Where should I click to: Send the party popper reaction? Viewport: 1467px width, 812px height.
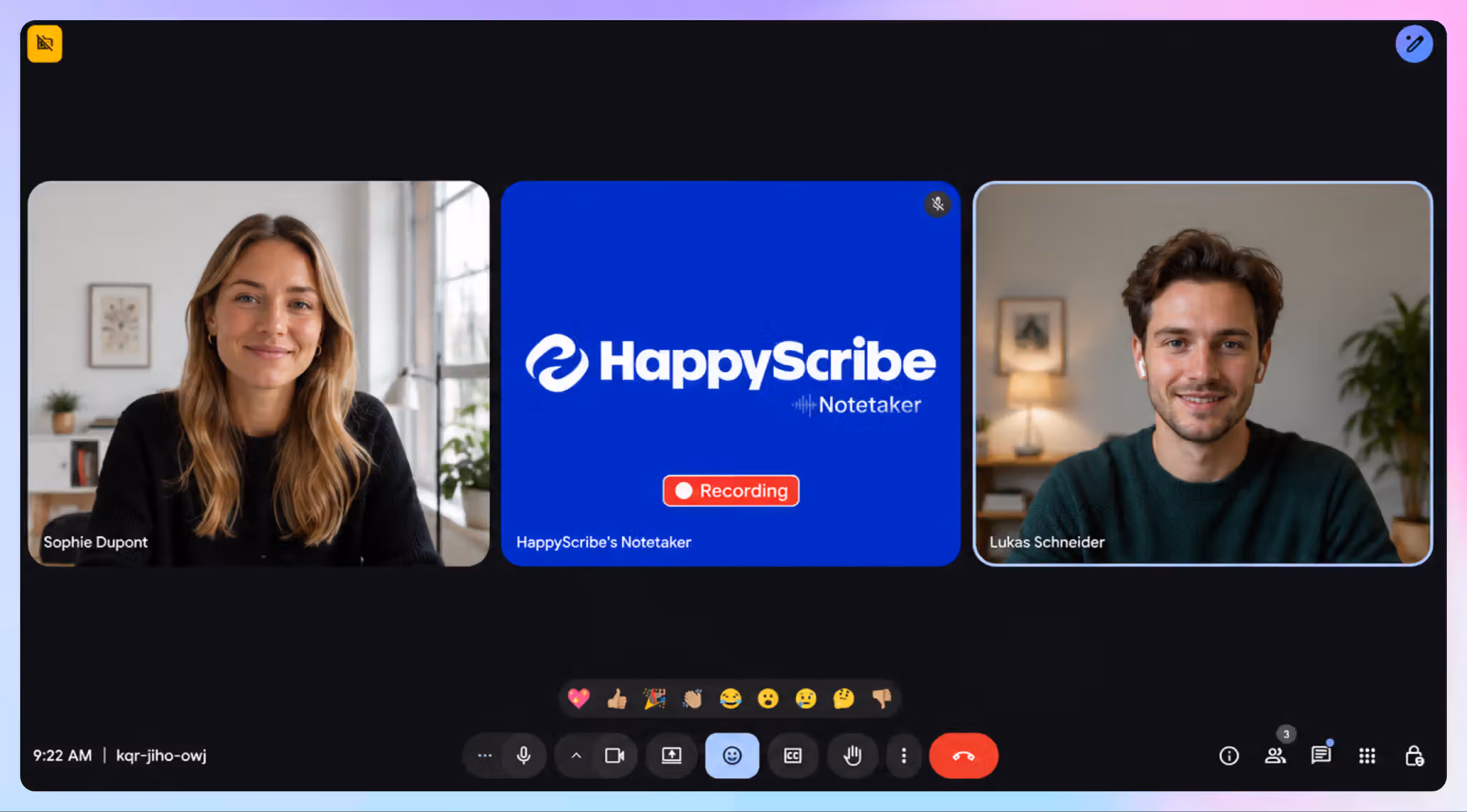pos(655,698)
